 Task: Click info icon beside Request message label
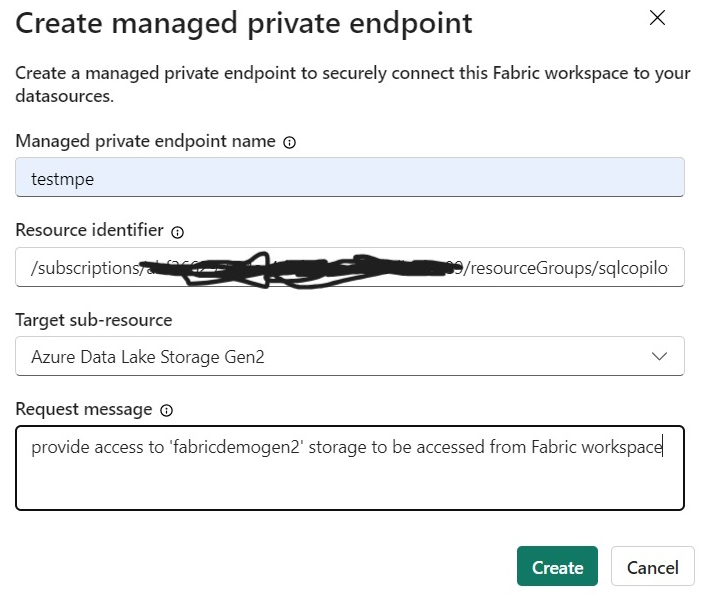point(166,410)
